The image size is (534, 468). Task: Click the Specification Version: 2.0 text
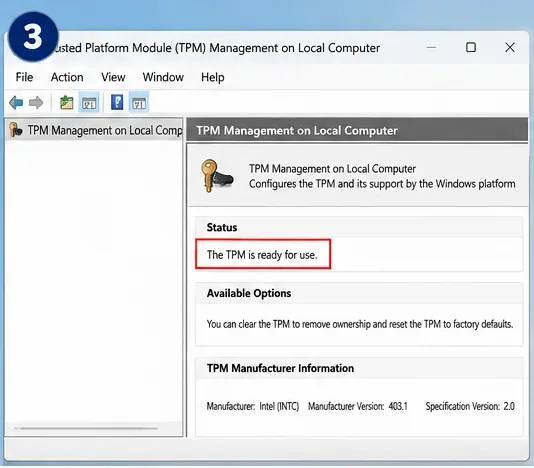click(x=470, y=406)
